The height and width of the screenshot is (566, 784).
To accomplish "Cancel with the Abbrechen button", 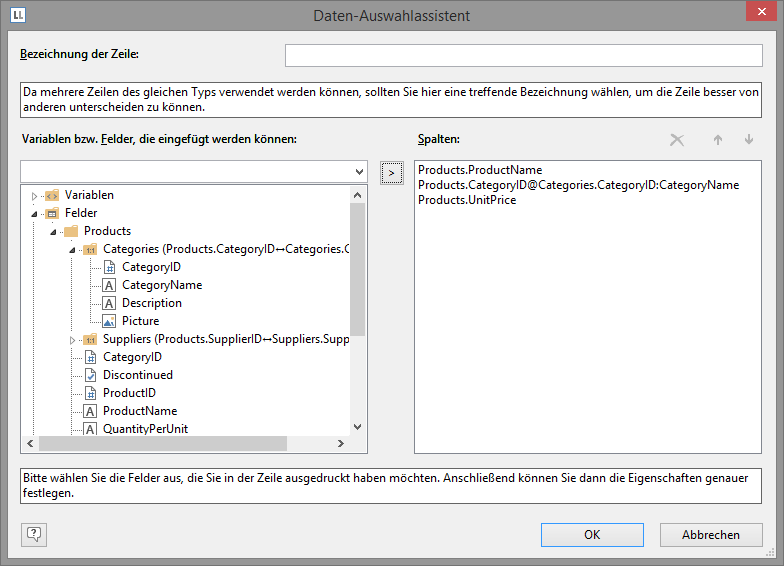I will tap(710, 535).
